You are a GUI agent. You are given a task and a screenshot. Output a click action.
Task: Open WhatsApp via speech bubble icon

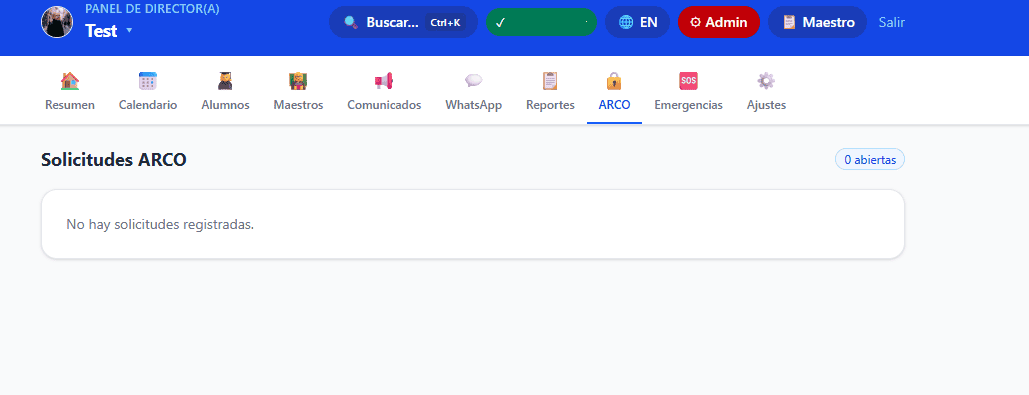(x=473, y=81)
